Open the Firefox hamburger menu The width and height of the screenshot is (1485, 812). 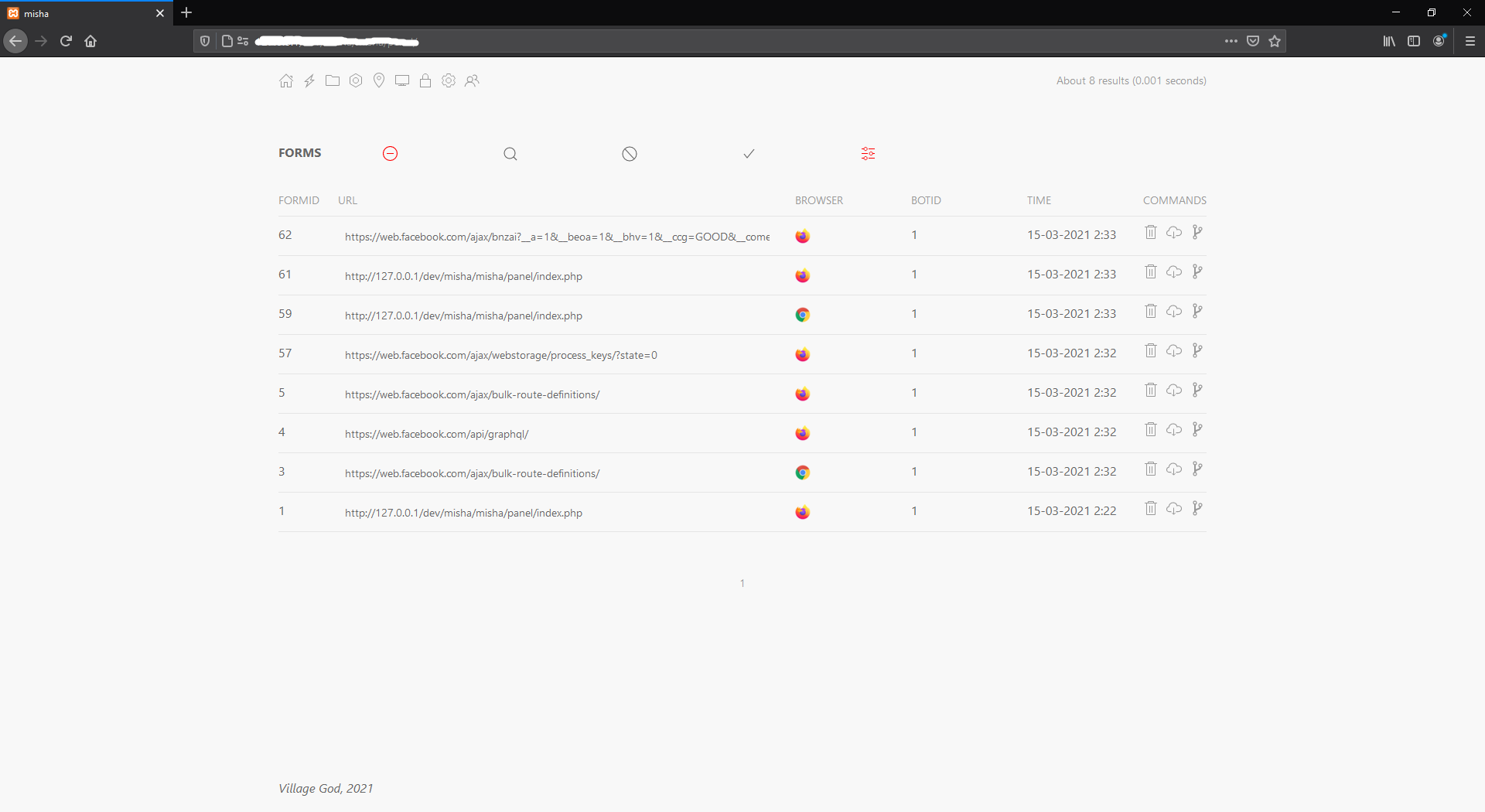1470,41
